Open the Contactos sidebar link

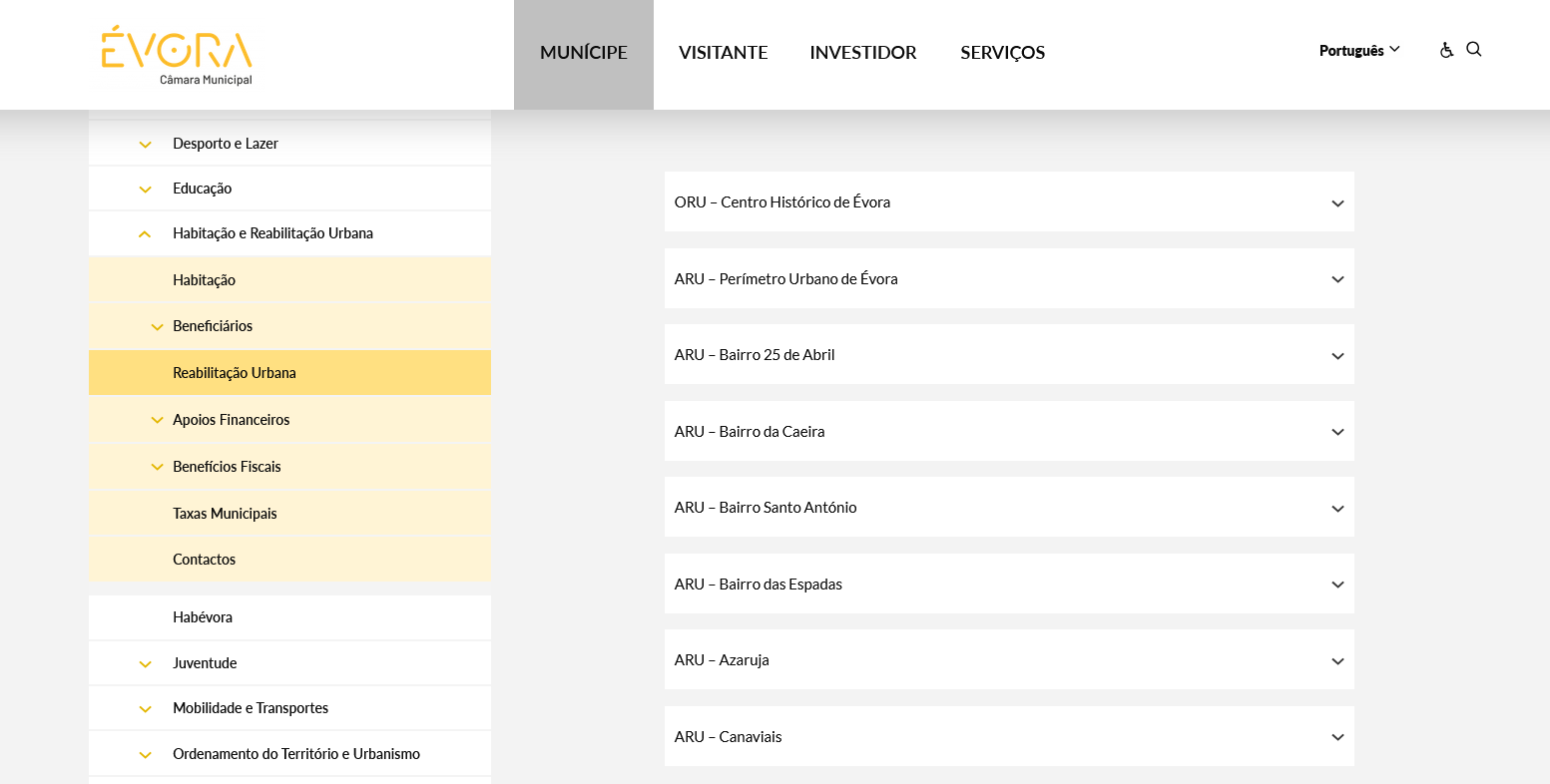click(x=205, y=560)
